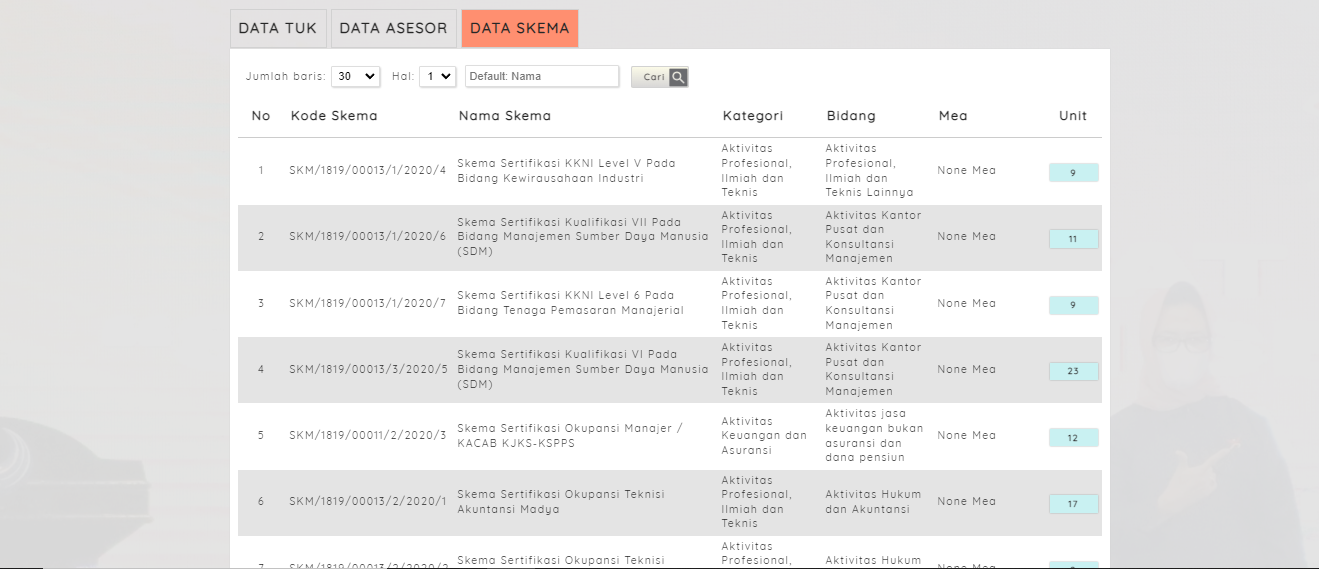The height and width of the screenshot is (569, 1319).
Task: Click unit count 9 for Tenaga Pemasaran Manajerial
Action: [1073, 305]
